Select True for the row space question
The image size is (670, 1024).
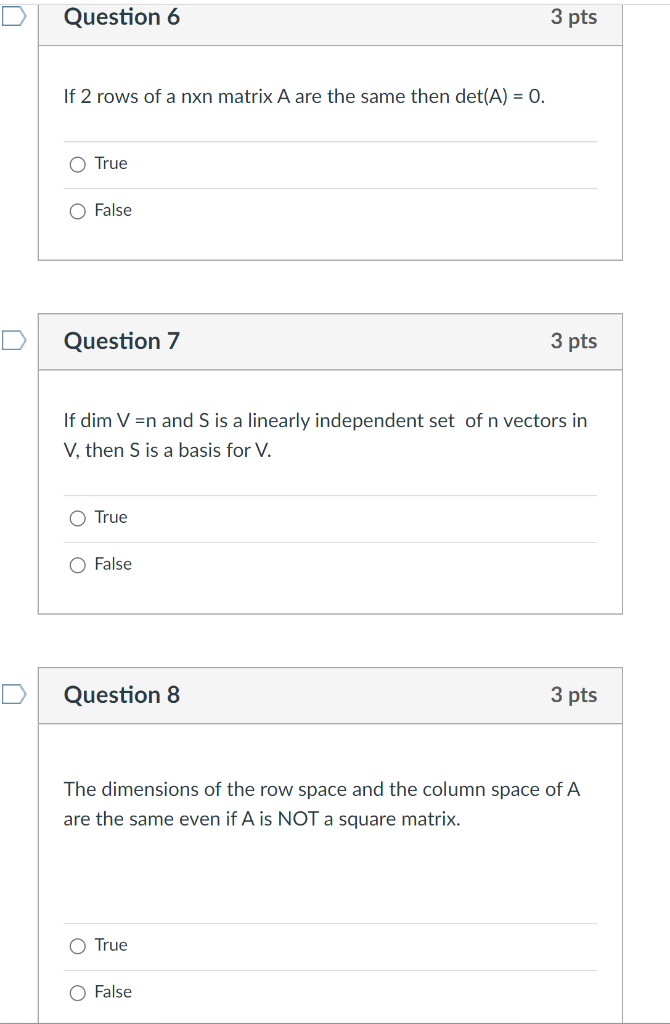[x=77, y=945]
